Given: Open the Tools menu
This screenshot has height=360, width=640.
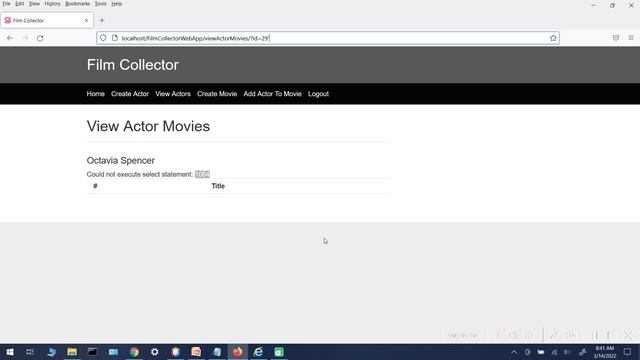Looking at the screenshot, I should 100,4.
